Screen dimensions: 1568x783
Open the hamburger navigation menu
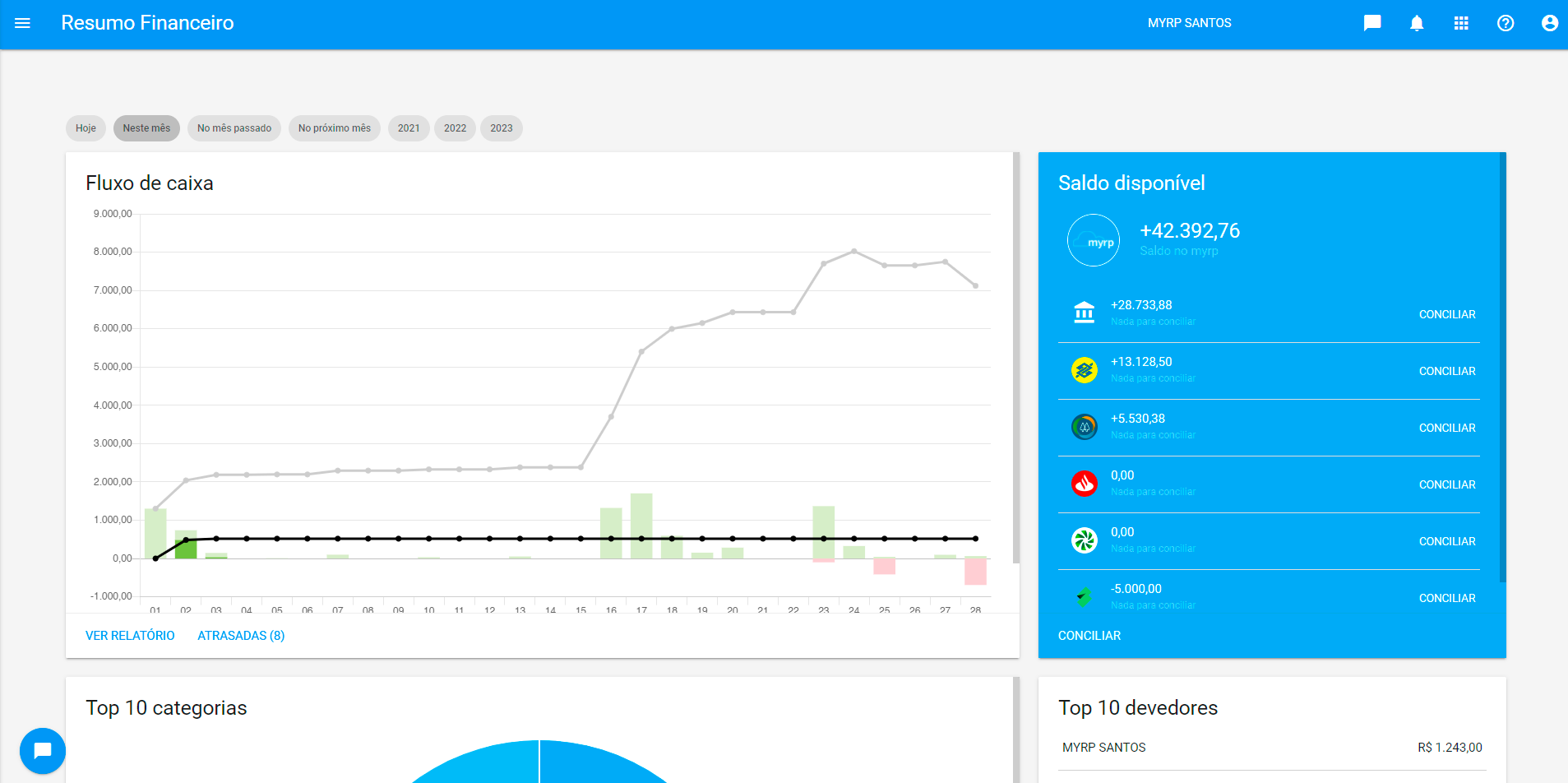coord(22,23)
